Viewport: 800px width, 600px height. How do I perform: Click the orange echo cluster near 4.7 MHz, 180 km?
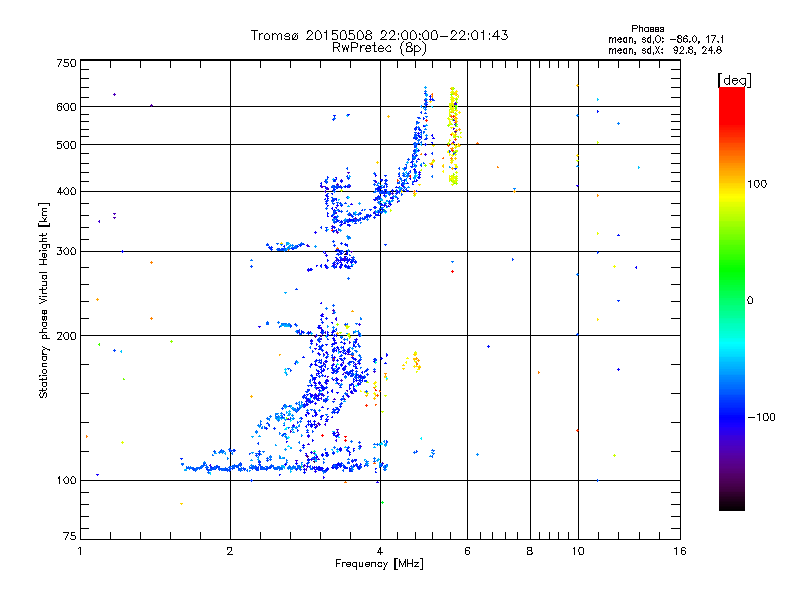[415, 362]
